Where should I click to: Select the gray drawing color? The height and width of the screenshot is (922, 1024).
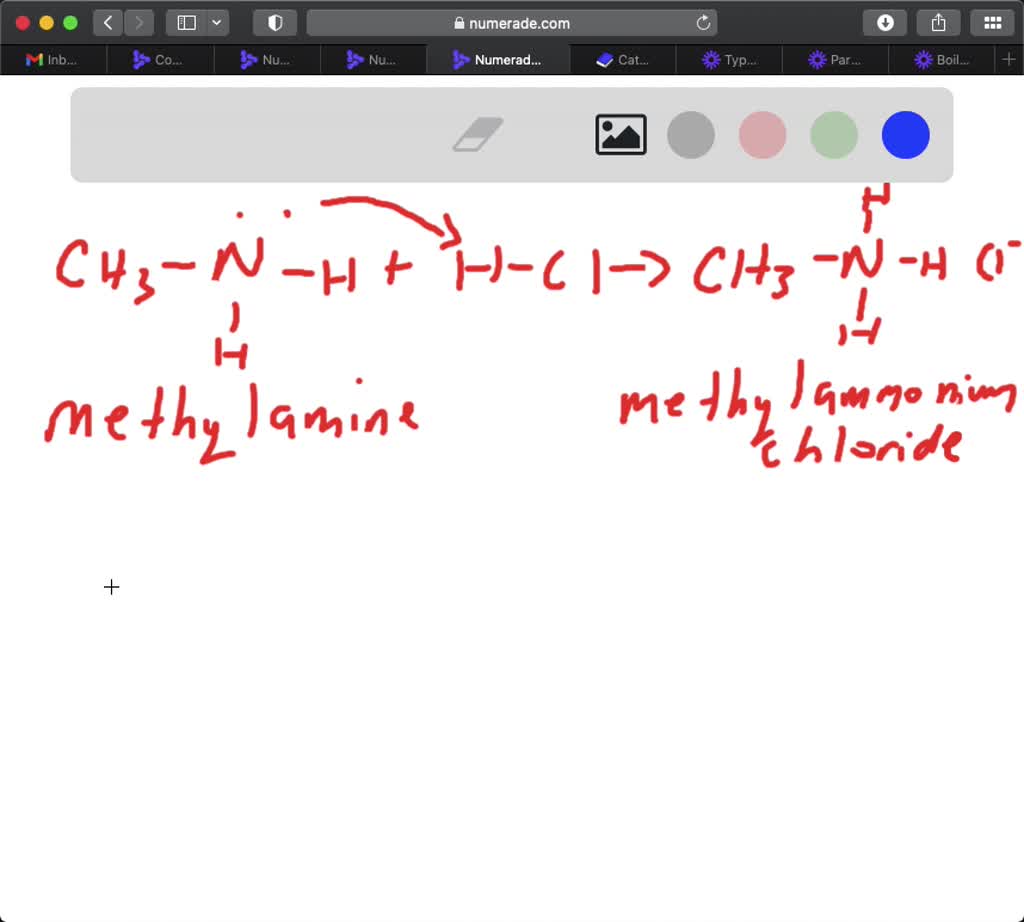pyautogui.click(x=691, y=135)
